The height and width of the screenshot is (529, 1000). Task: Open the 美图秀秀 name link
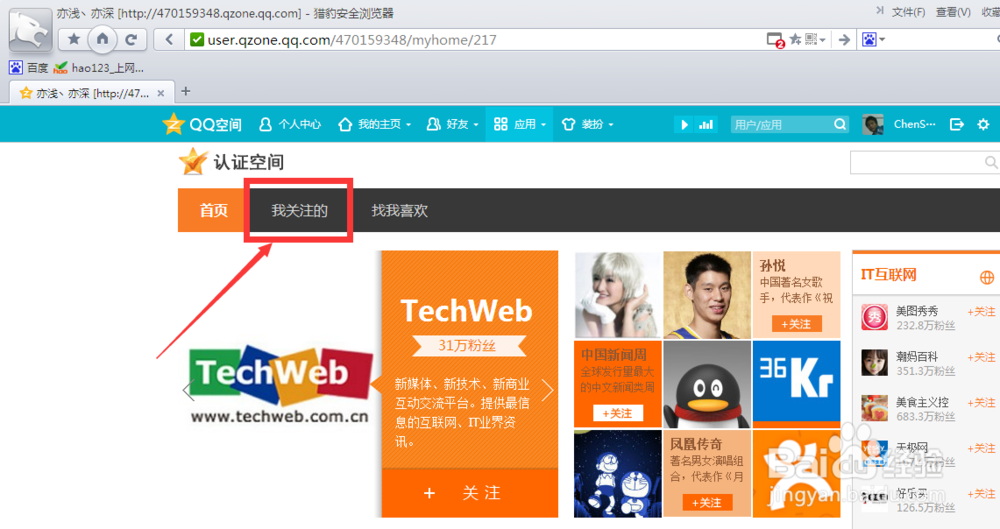(x=917, y=311)
